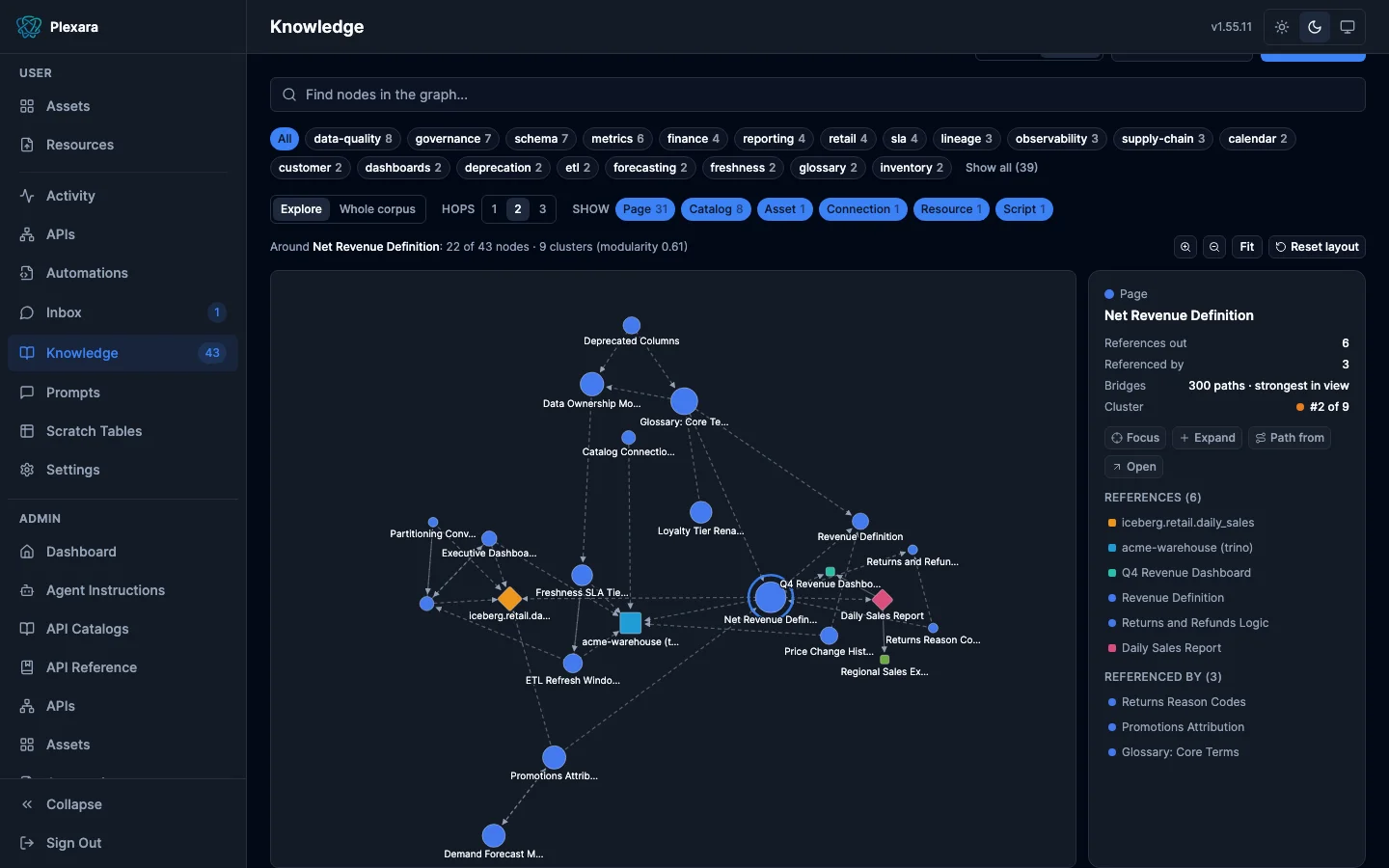Click the acme-warehouse square node
This screenshot has width=1389, height=868.
(x=630, y=623)
